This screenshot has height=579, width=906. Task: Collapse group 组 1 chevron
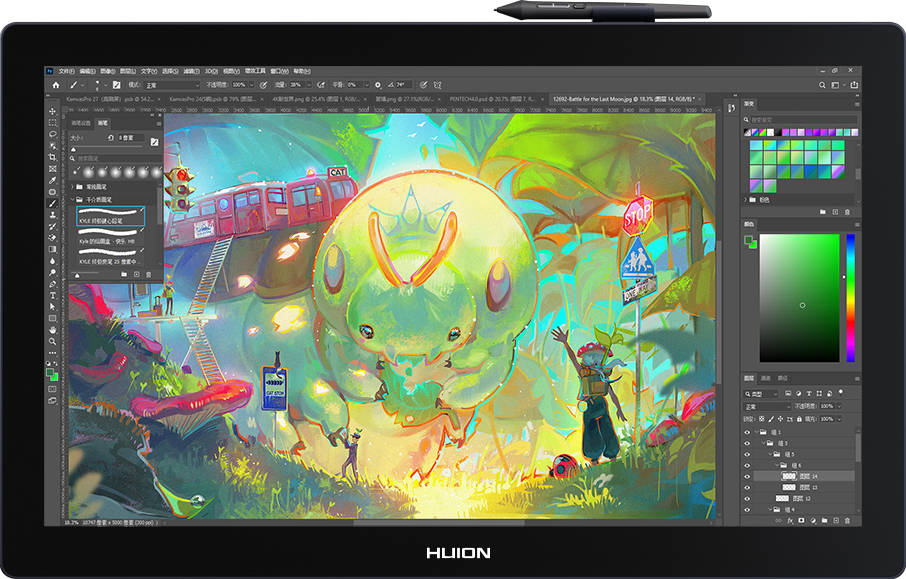(756, 432)
